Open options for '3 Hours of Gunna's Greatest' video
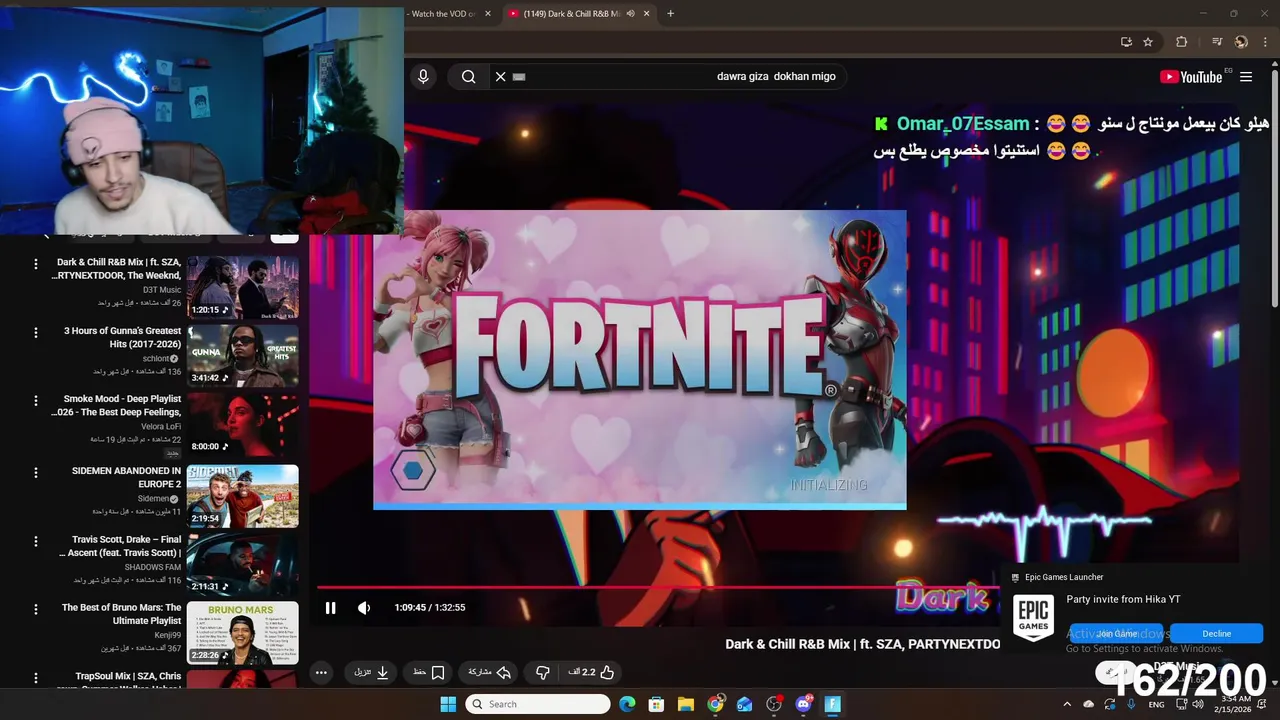1280x720 pixels. tap(36, 332)
